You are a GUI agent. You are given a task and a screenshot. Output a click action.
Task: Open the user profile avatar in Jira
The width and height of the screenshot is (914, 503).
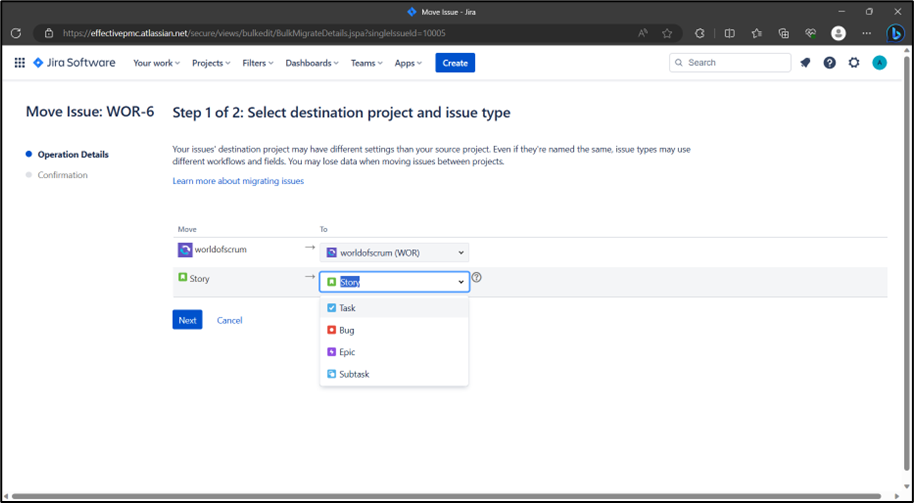(x=880, y=63)
